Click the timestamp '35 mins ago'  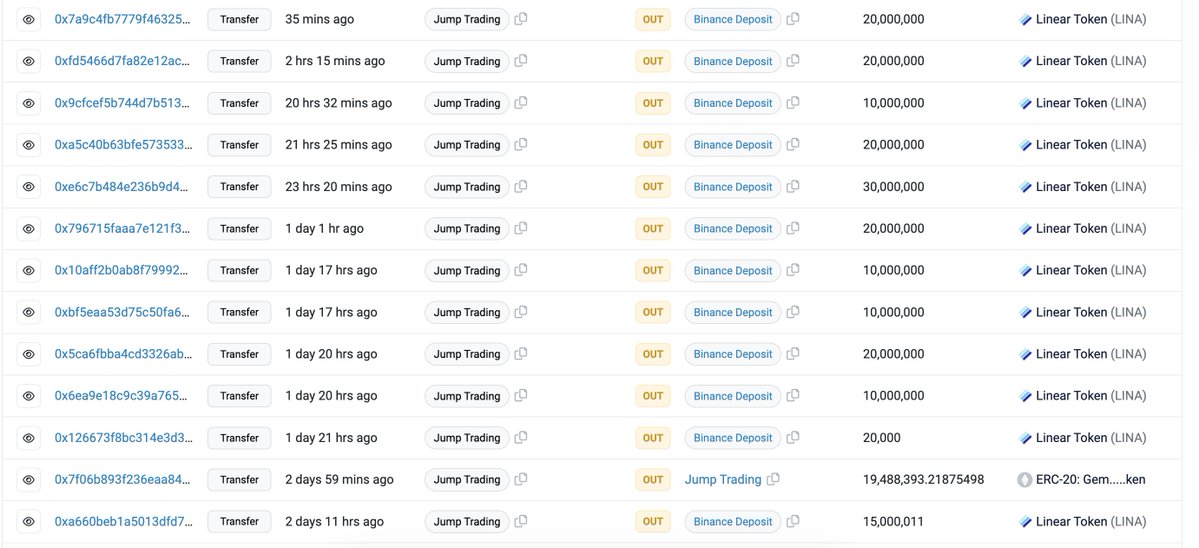(x=320, y=19)
